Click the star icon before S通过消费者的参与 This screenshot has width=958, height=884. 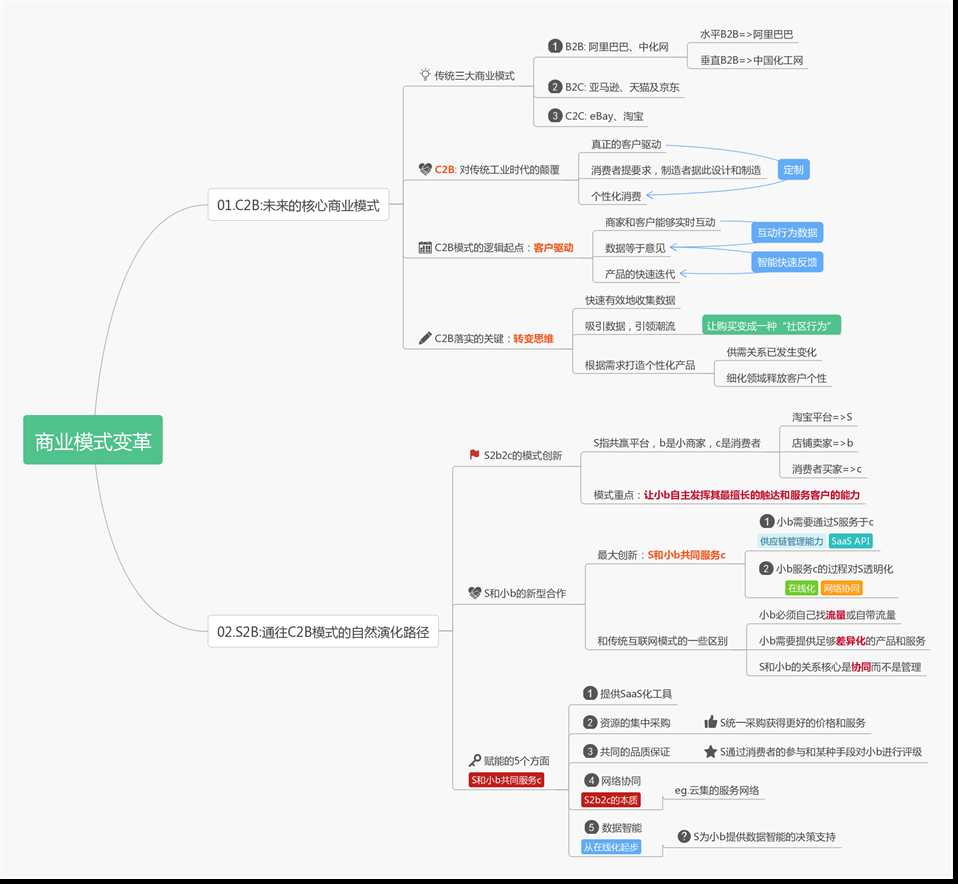pyautogui.click(x=711, y=751)
